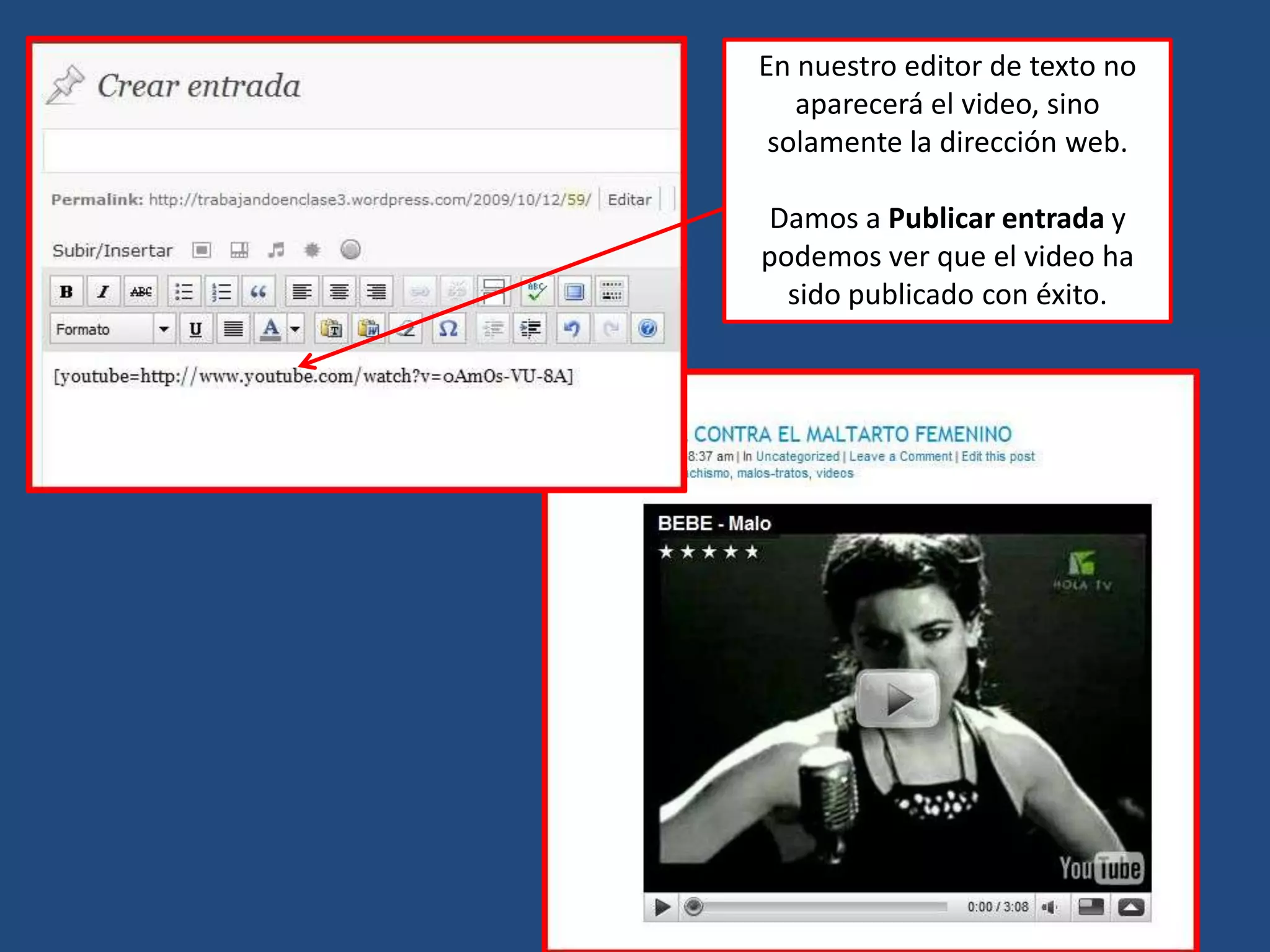Switch editor to fullscreen mode
1270x952 pixels.
coord(575,291)
